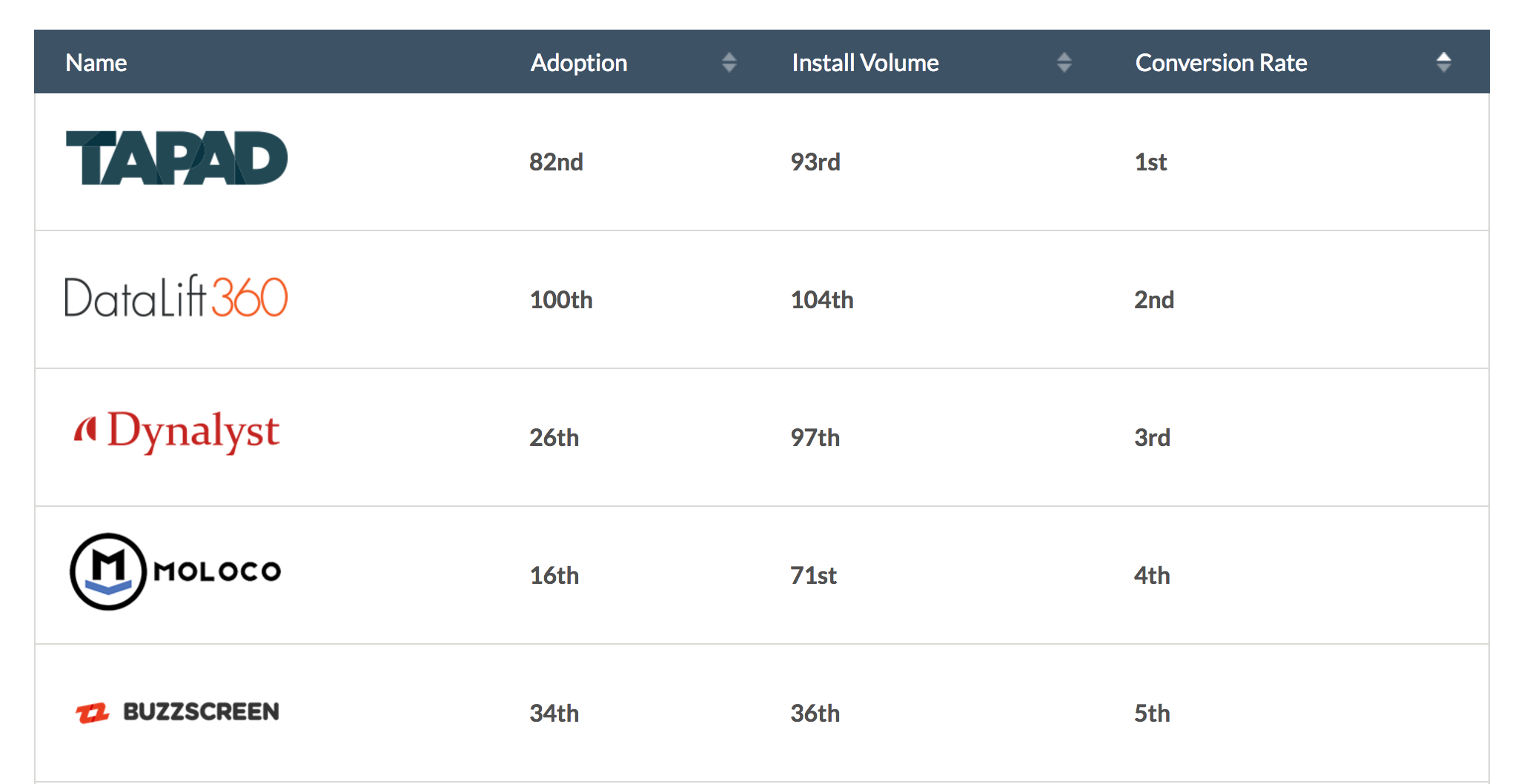Click Dynalyst's 3rd conversion rate cell
The height and width of the screenshot is (784, 1524).
coord(1152,438)
